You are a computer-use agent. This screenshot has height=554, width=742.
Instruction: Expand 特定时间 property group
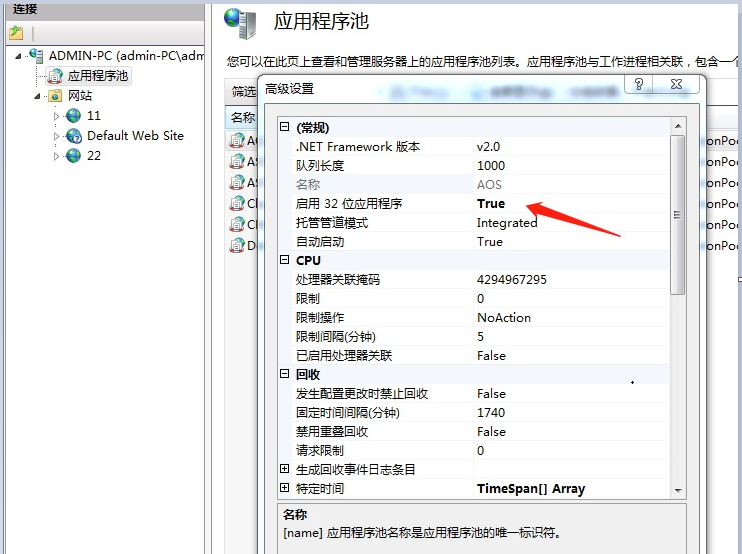(284, 488)
